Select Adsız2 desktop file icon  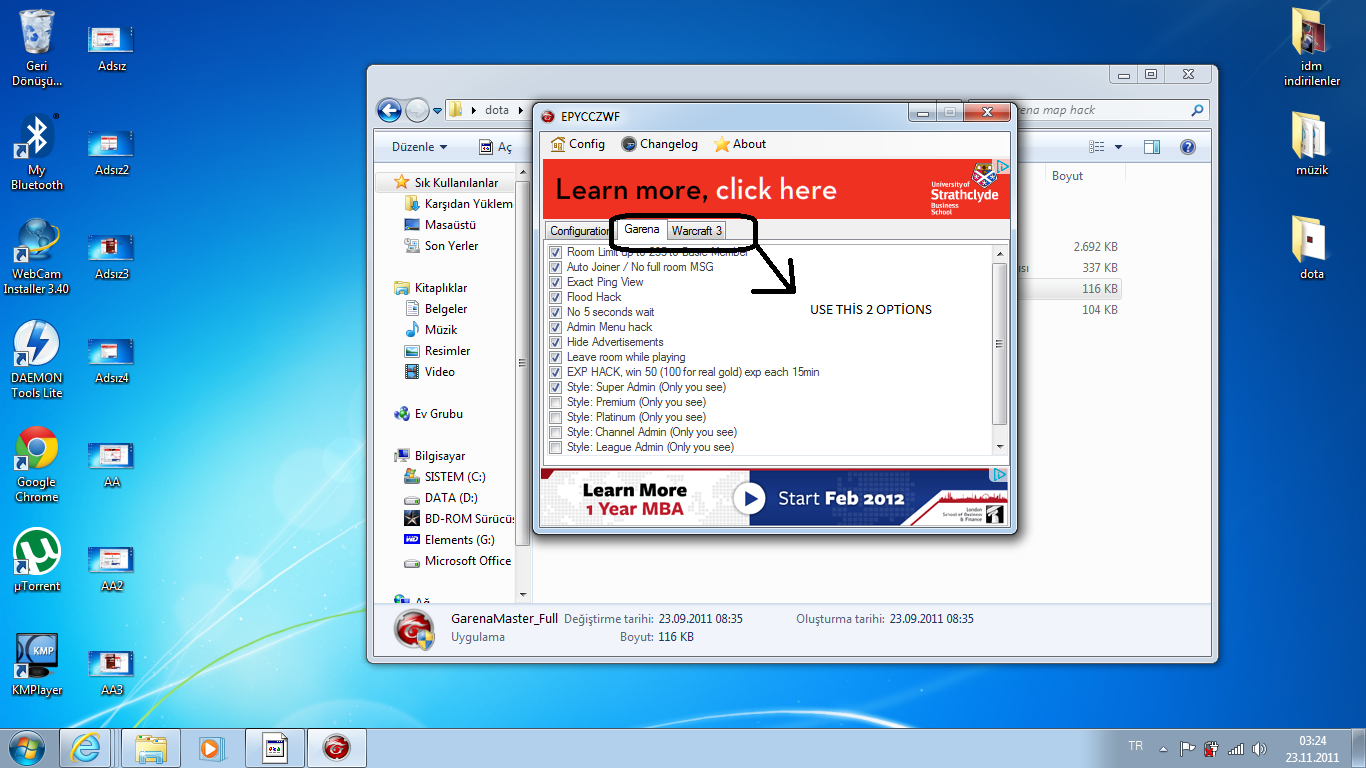point(111,151)
